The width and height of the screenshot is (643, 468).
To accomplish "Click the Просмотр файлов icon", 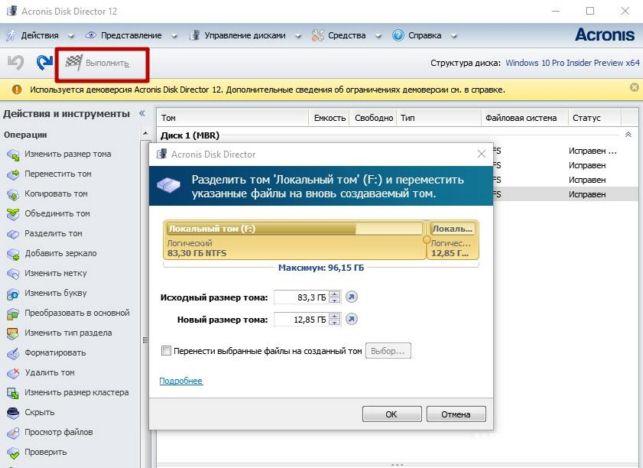I will [13, 432].
